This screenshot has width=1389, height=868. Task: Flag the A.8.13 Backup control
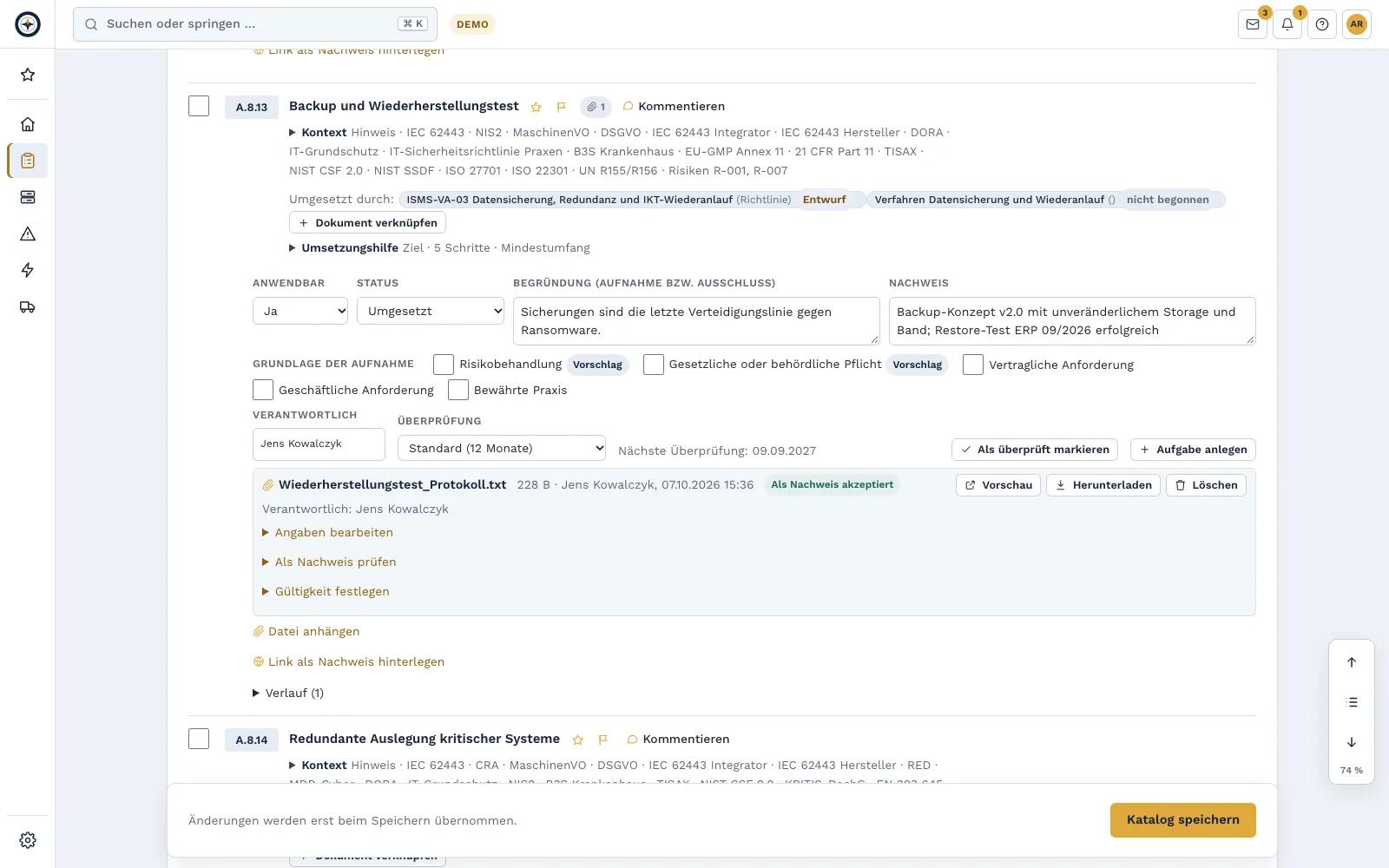point(562,107)
